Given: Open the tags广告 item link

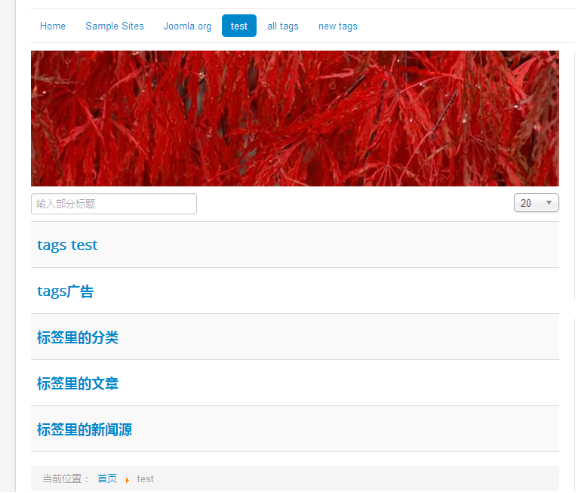Looking at the screenshot, I should [65, 291].
